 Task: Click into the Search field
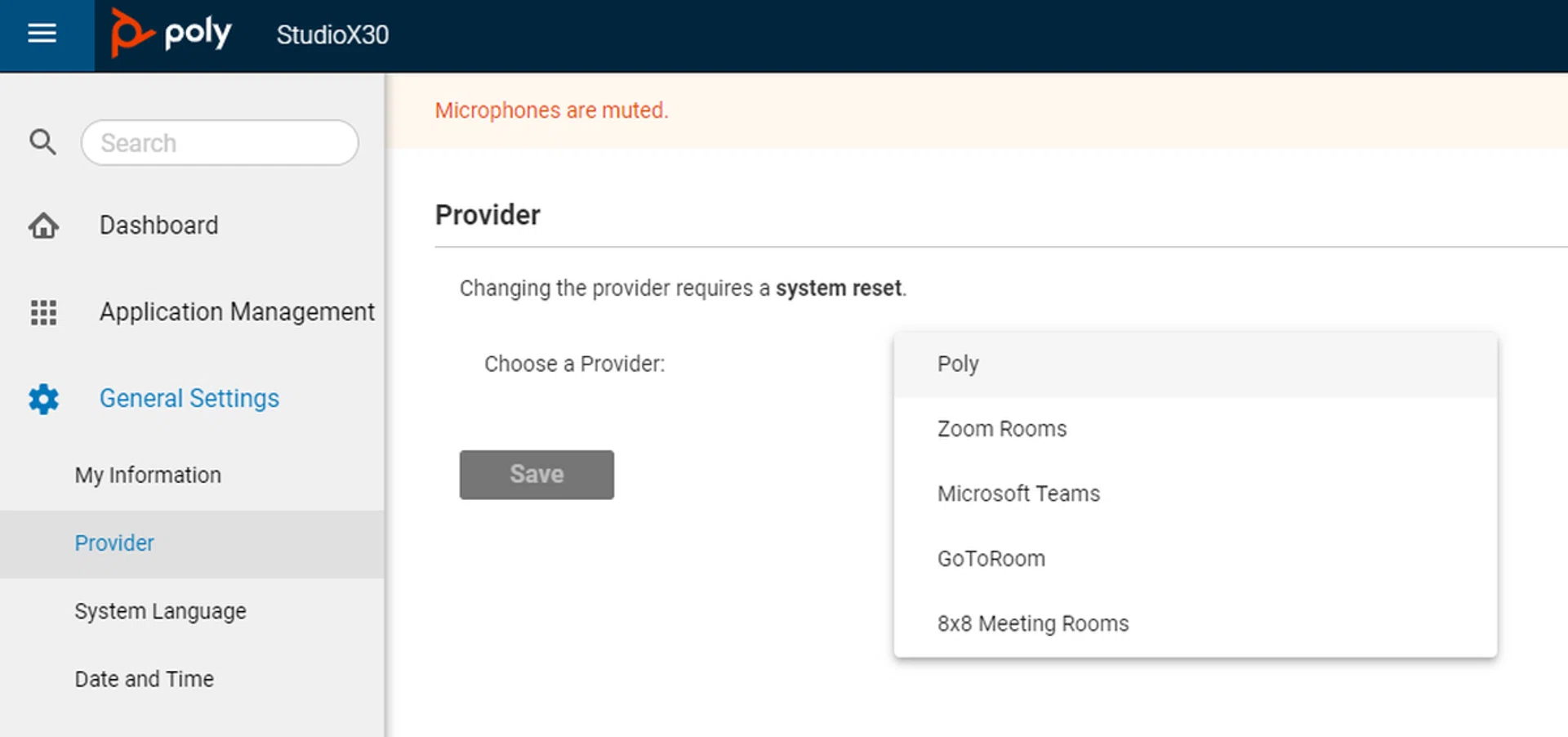219,142
